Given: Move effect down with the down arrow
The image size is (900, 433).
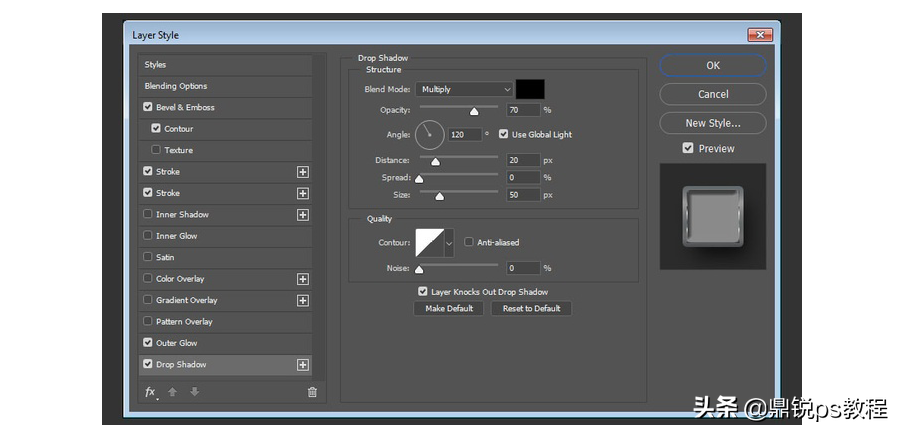Looking at the screenshot, I should [x=195, y=392].
